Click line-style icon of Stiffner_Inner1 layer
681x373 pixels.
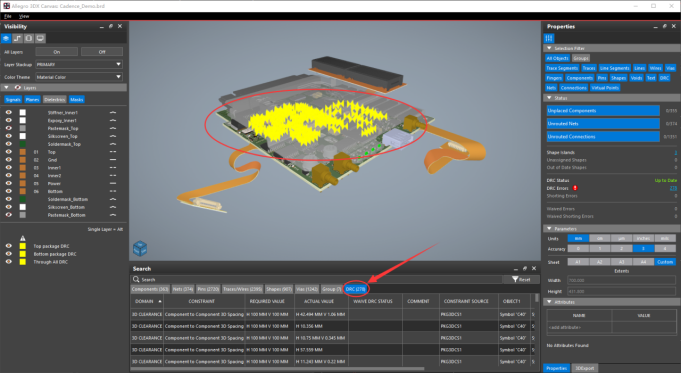point(113,112)
